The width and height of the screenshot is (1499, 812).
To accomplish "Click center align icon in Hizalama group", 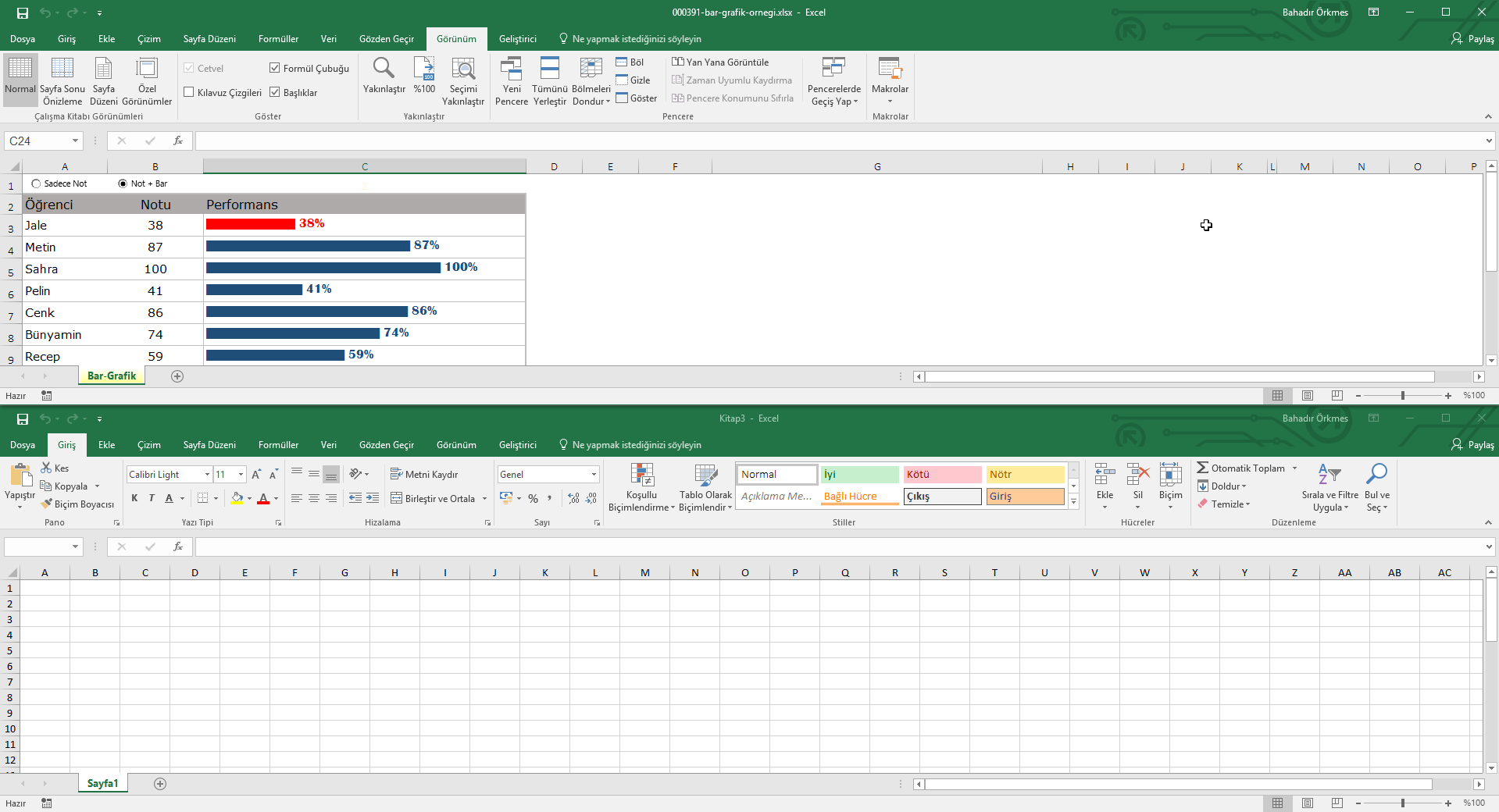I will click(x=314, y=498).
